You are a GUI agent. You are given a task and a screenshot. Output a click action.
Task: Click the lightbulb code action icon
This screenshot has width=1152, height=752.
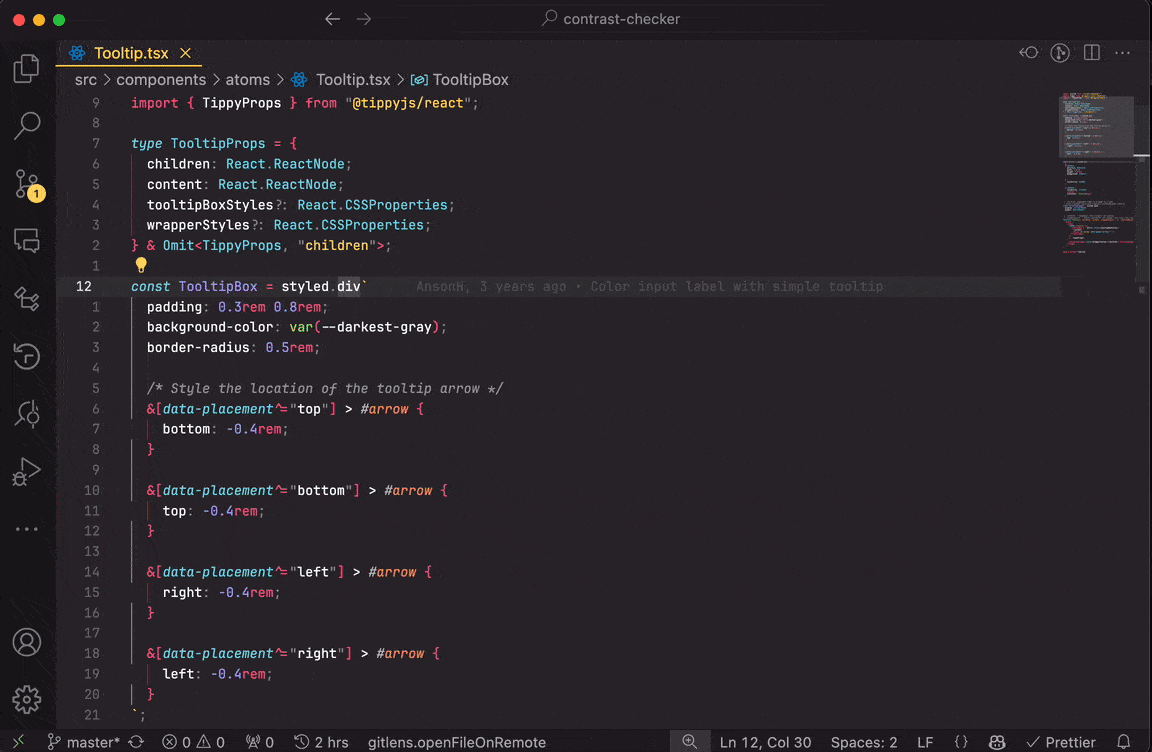tap(141, 266)
